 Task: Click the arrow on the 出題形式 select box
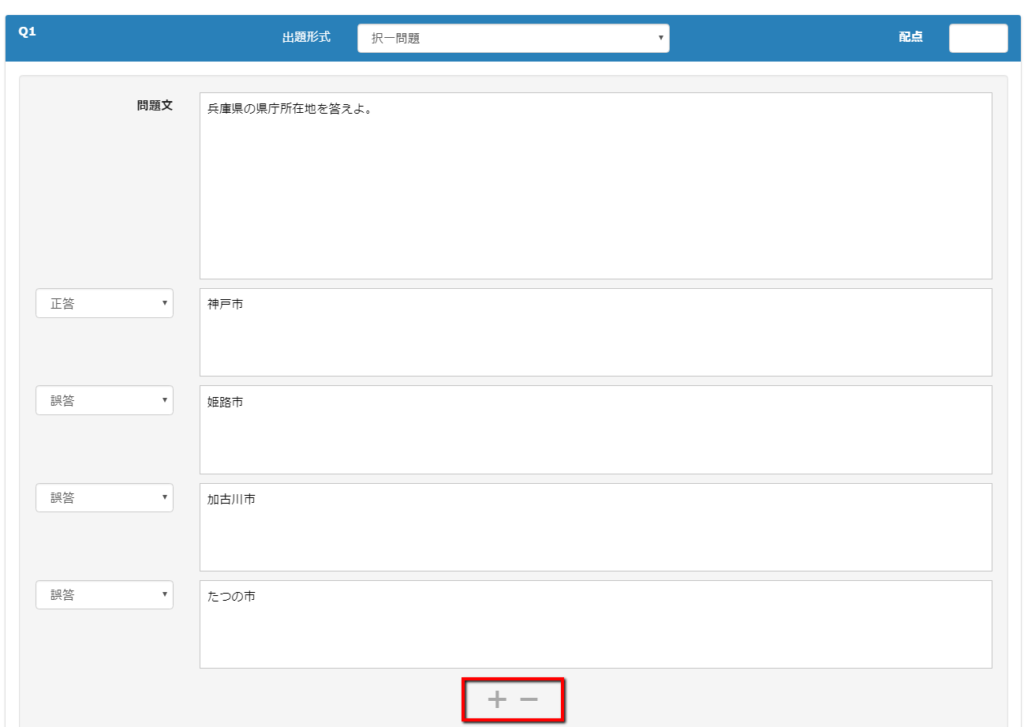click(660, 38)
